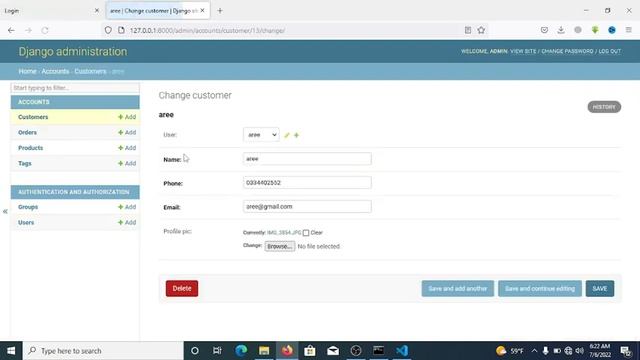The width and height of the screenshot is (640, 360).
Task: Open the notification center icon
Action: pos(625,351)
